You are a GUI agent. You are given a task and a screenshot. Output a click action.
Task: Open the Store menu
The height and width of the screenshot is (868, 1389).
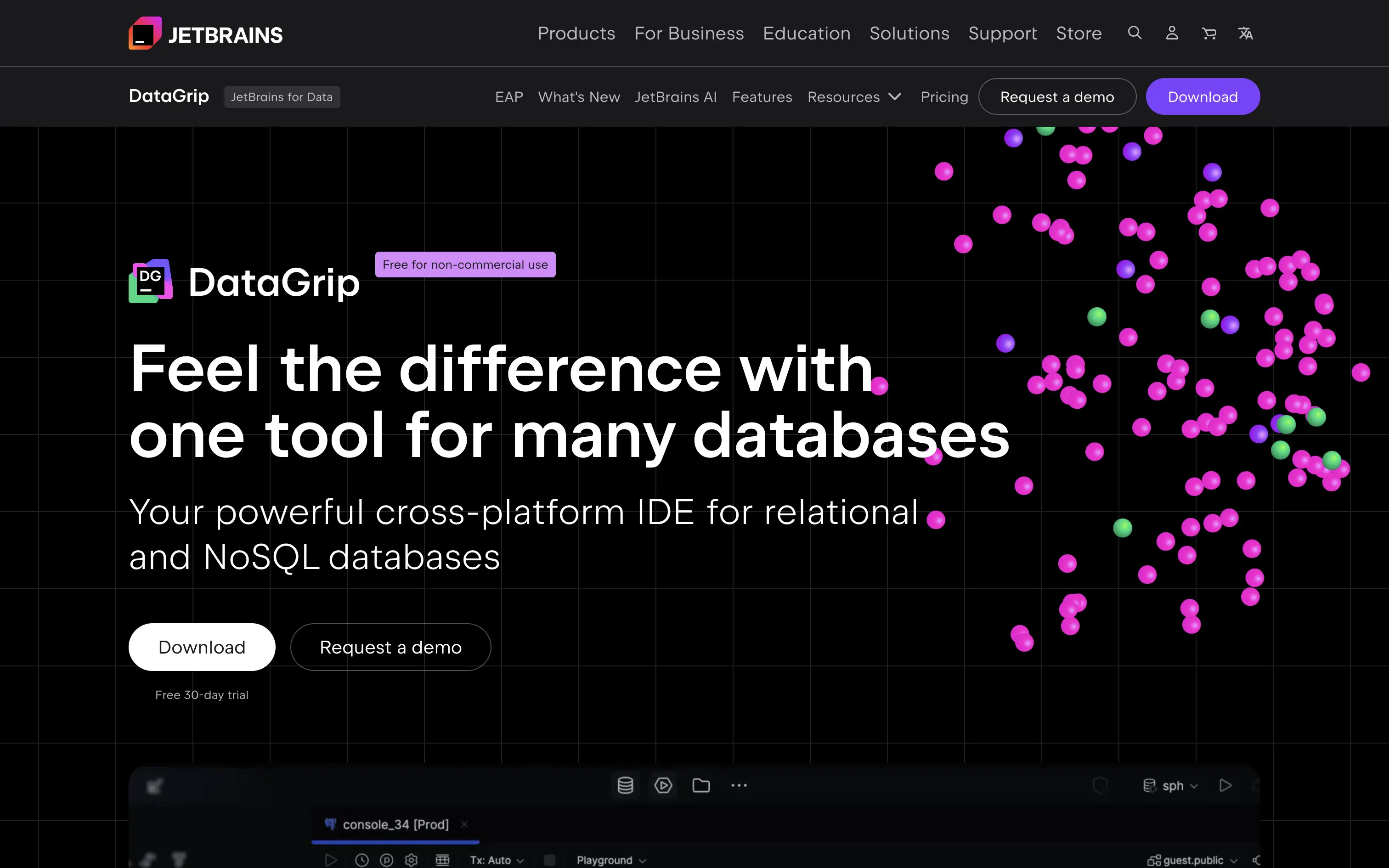click(1078, 33)
